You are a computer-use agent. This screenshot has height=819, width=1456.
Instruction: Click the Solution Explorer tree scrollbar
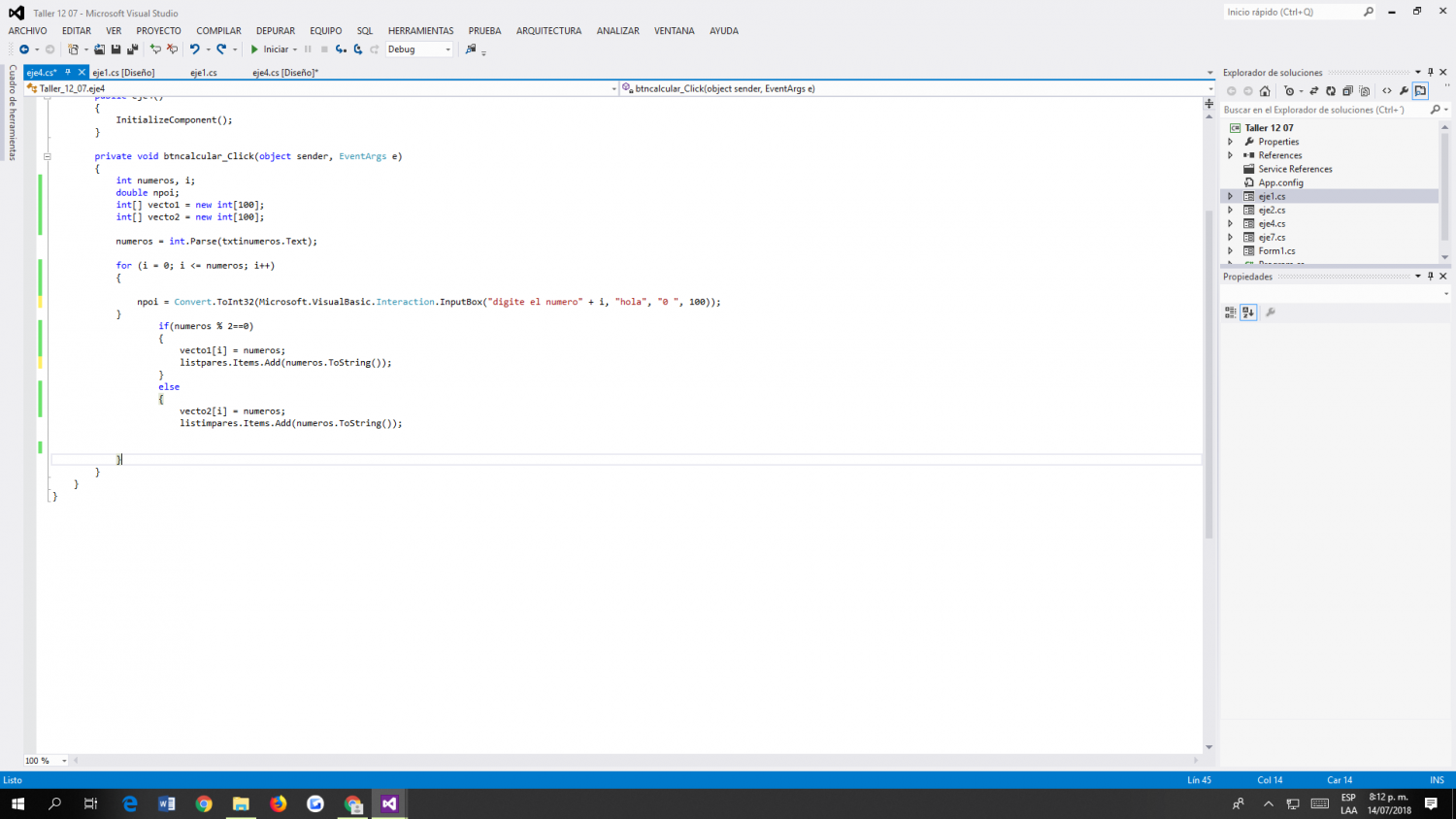1445,186
